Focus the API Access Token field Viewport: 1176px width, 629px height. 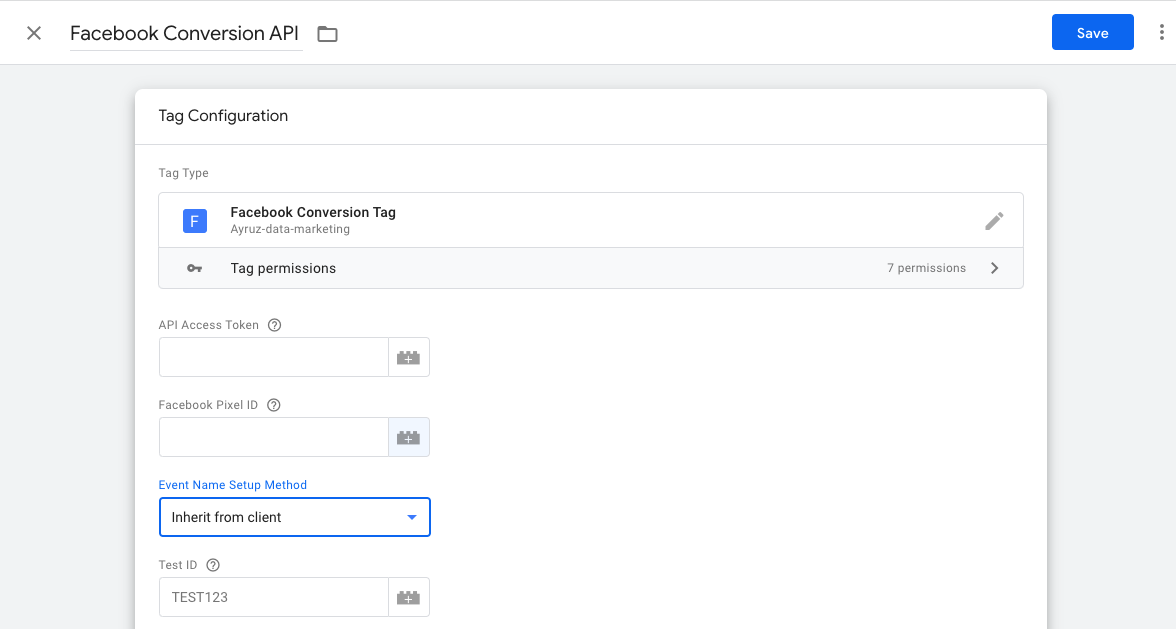pos(274,357)
